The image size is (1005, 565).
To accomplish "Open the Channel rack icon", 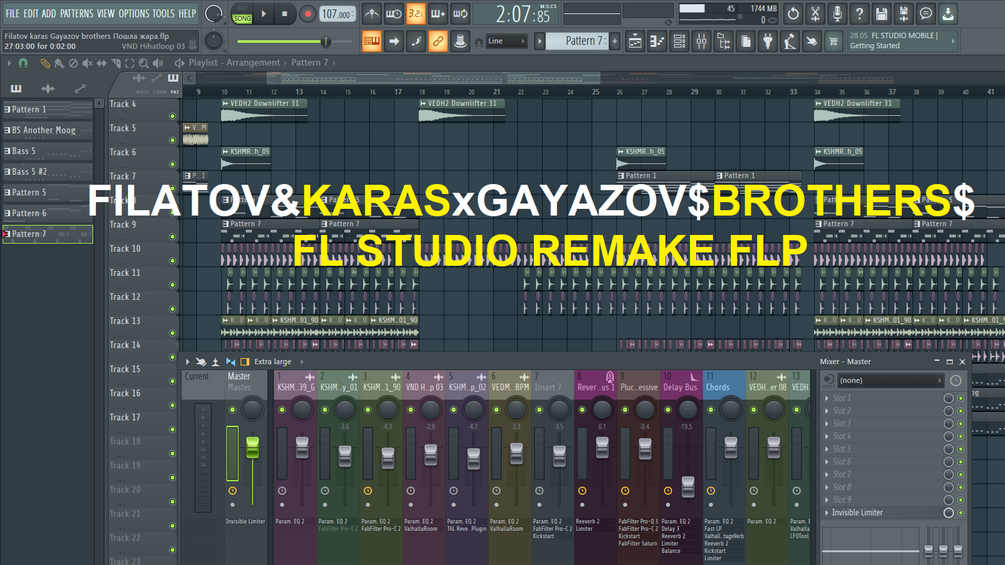I will click(x=679, y=42).
